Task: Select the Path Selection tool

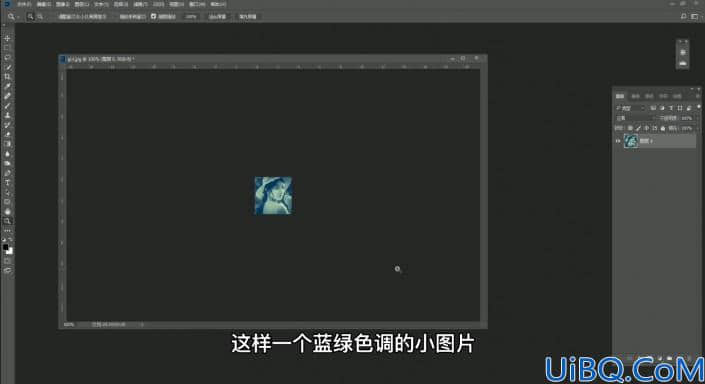Action: click(7, 192)
